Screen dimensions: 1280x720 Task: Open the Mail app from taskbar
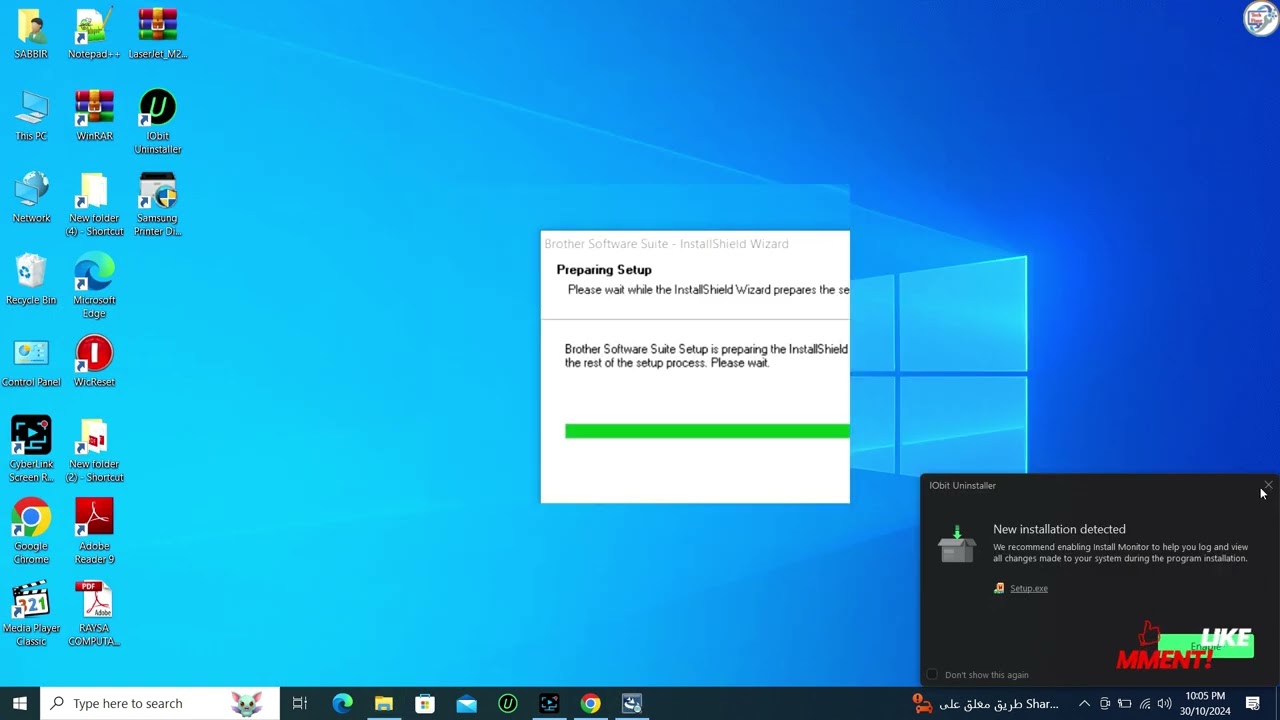coord(466,704)
